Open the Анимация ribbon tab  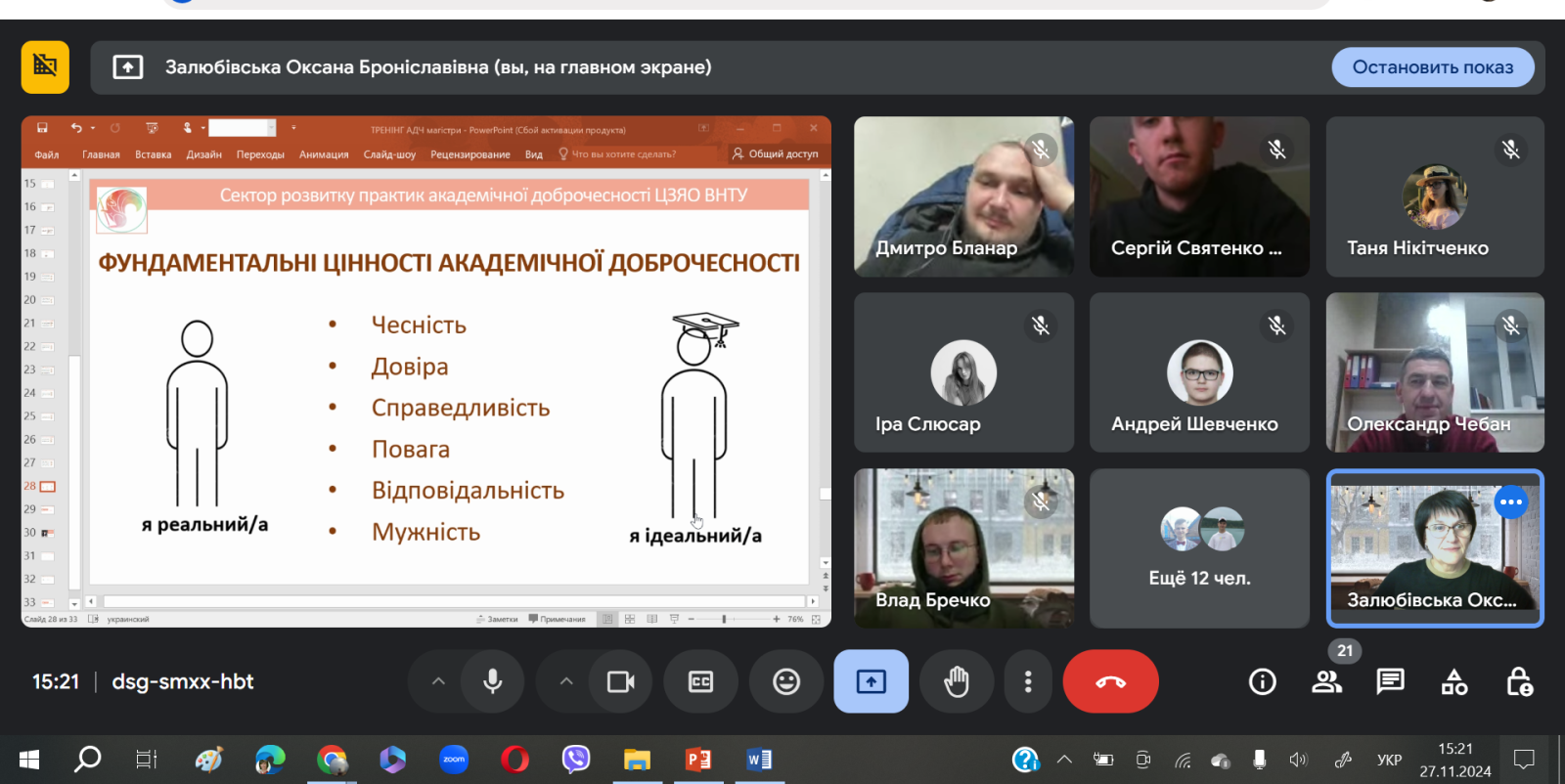(x=324, y=154)
